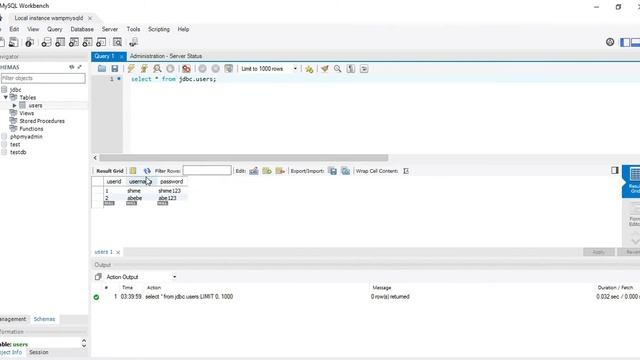The width and height of the screenshot is (640, 360).
Task: Sort by the password column header
Action: (x=171, y=181)
